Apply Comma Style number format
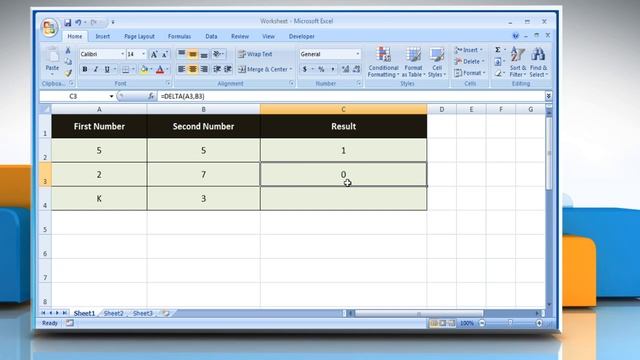 coord(333,69)
